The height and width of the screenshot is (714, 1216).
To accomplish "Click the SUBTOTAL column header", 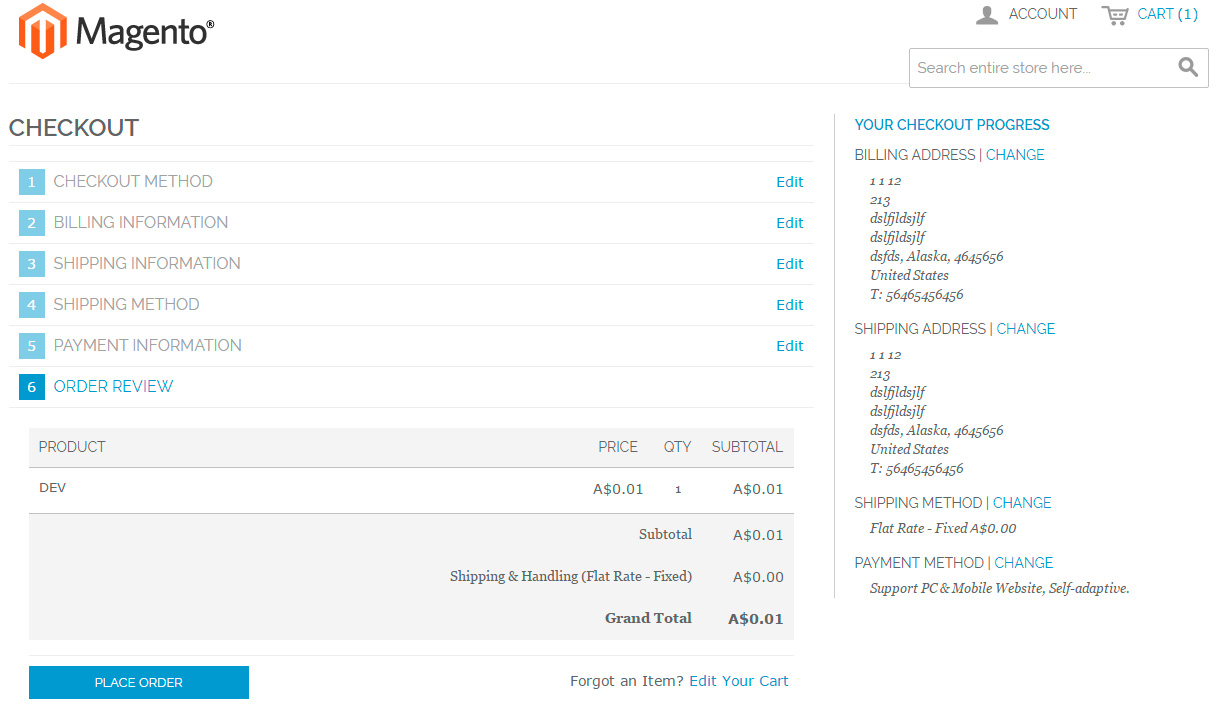I will [x=748, y=447].
